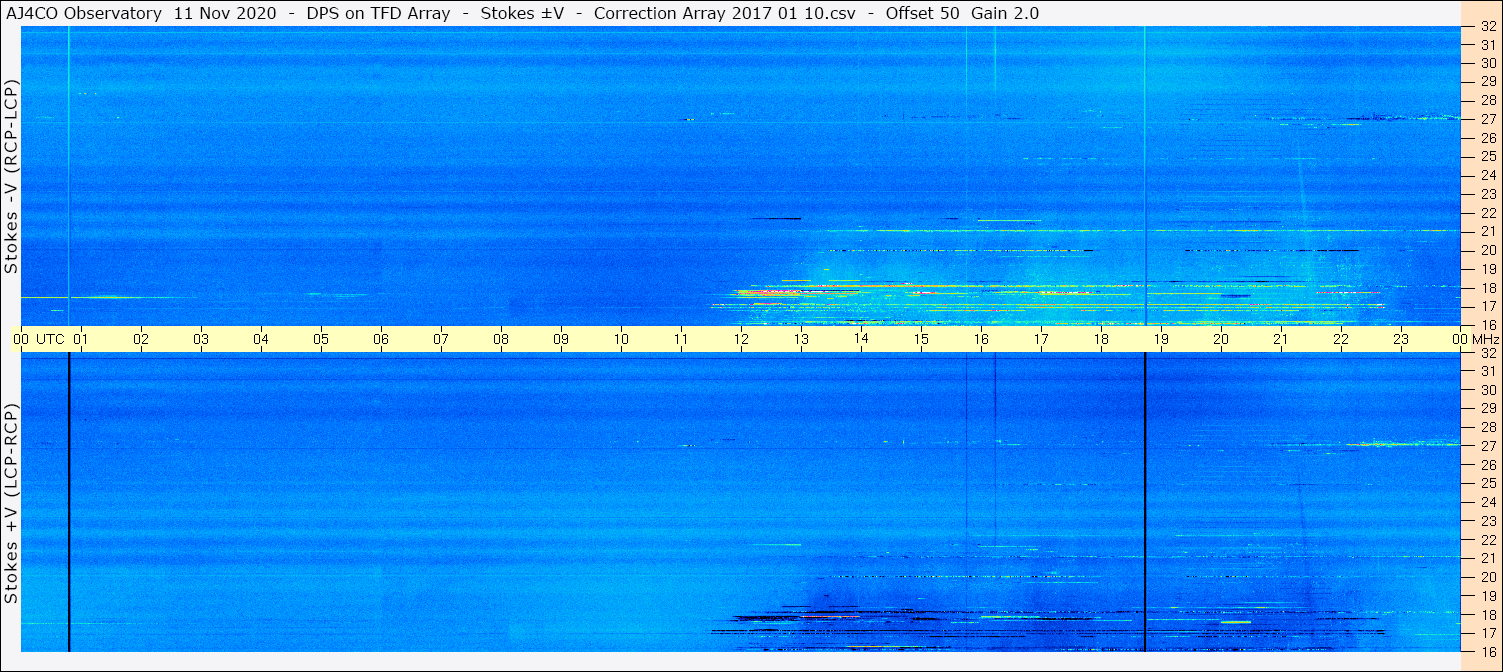Click 26 MHz label of Stokes +V panel
This screenshot has width=1503, height=672.
[1488, 464]
